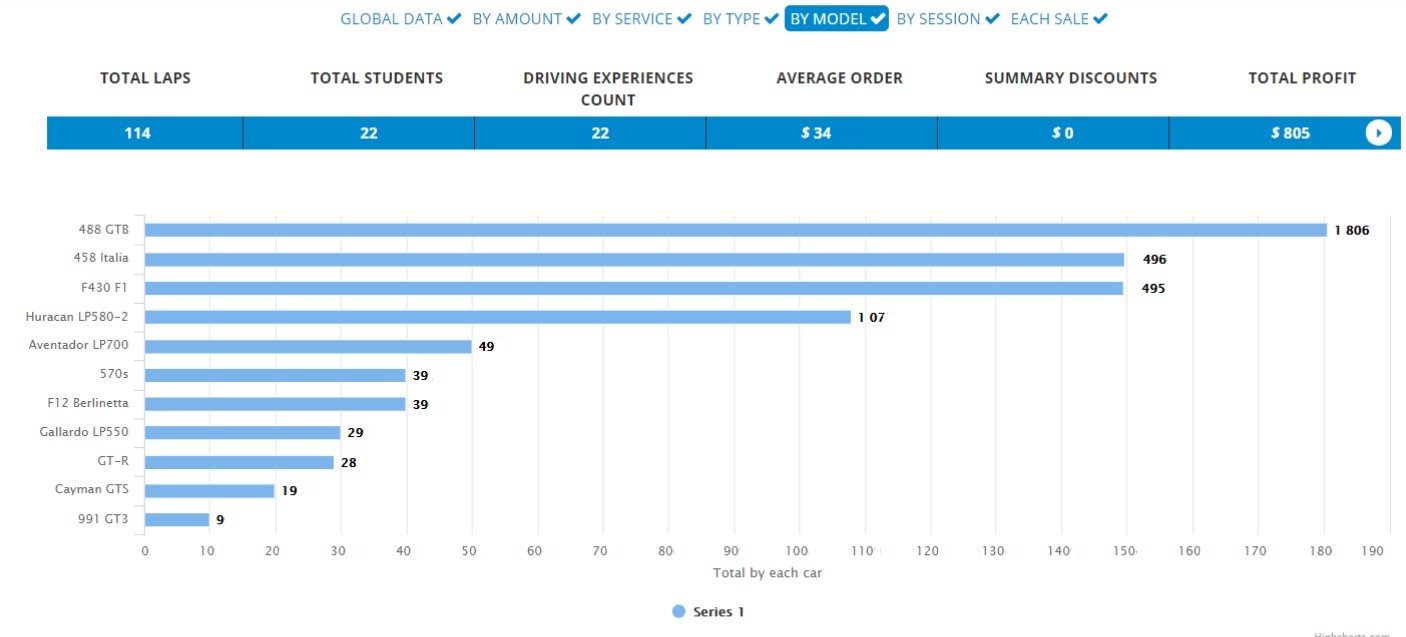
Task: Toggle the GLOBAL DATA checkmark
Action: pos(454,19)
